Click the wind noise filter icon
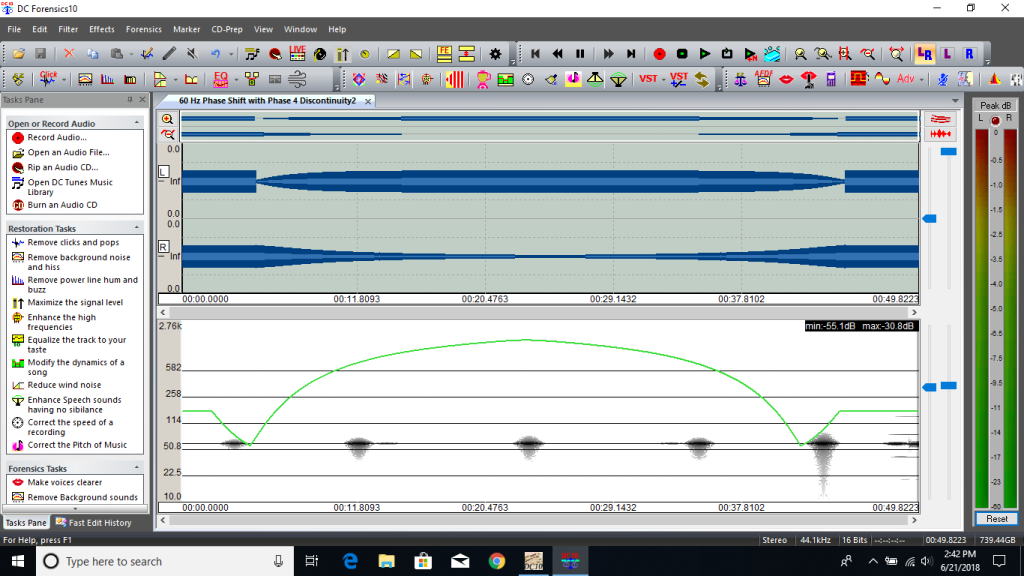The width and height of the screenshot is (1024, 576). 298,79
